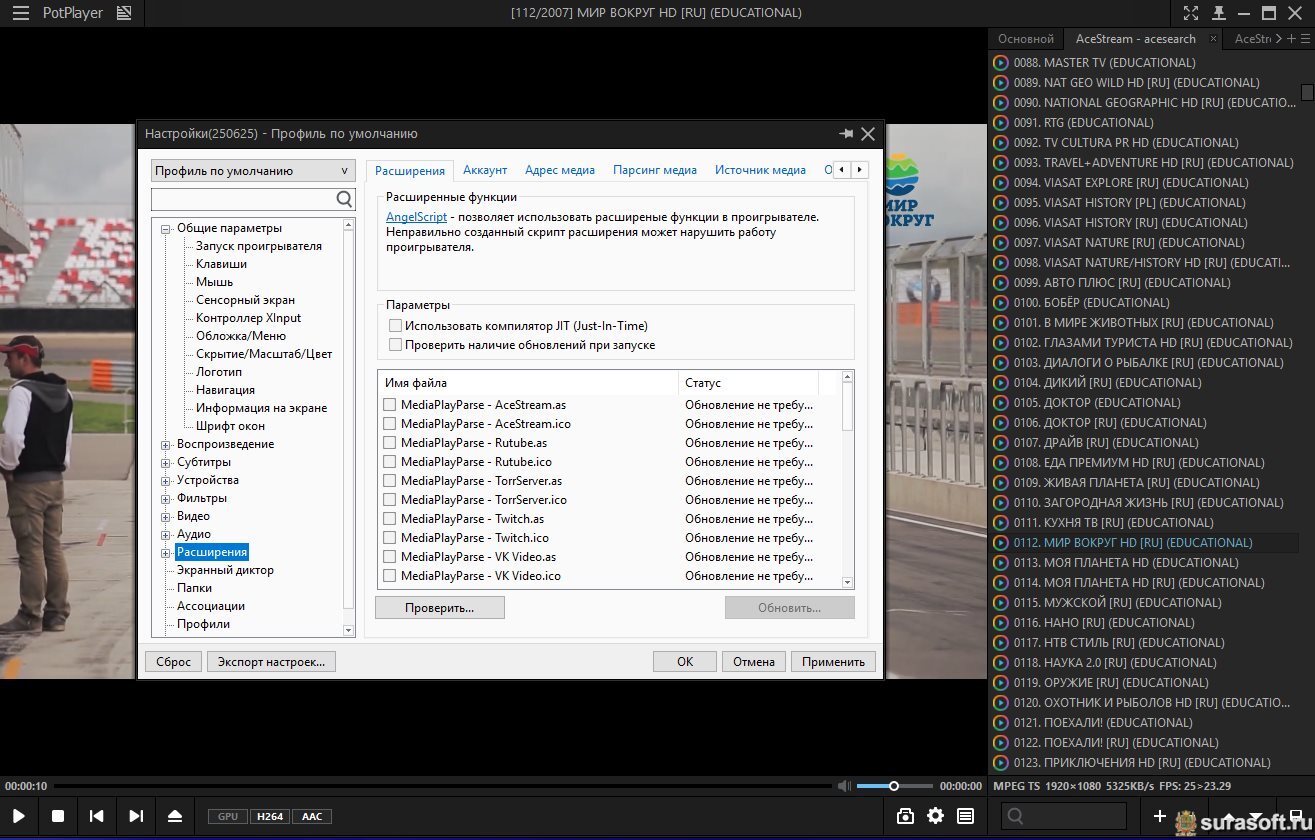This screenshot has width=1315, height=840.
Task: Expand the 'Воспроизведение' tree node
Action: tap(166, 444)
